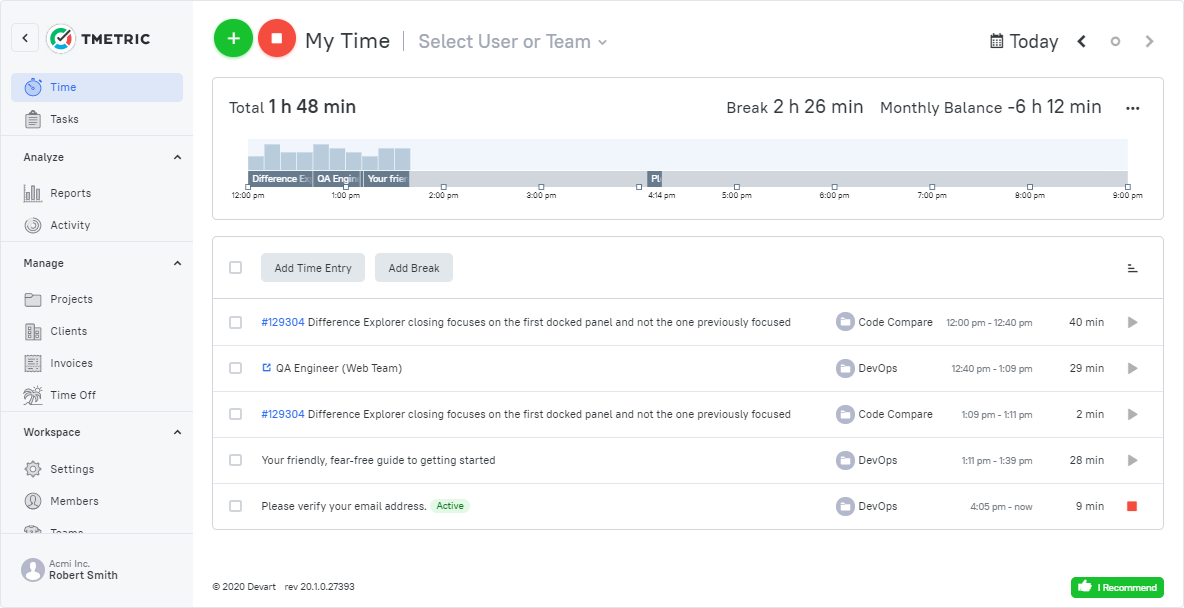Screen dimensions: 1184x608
Task: Check the select-all checkbox above the entries
Action: pos(235,267)
